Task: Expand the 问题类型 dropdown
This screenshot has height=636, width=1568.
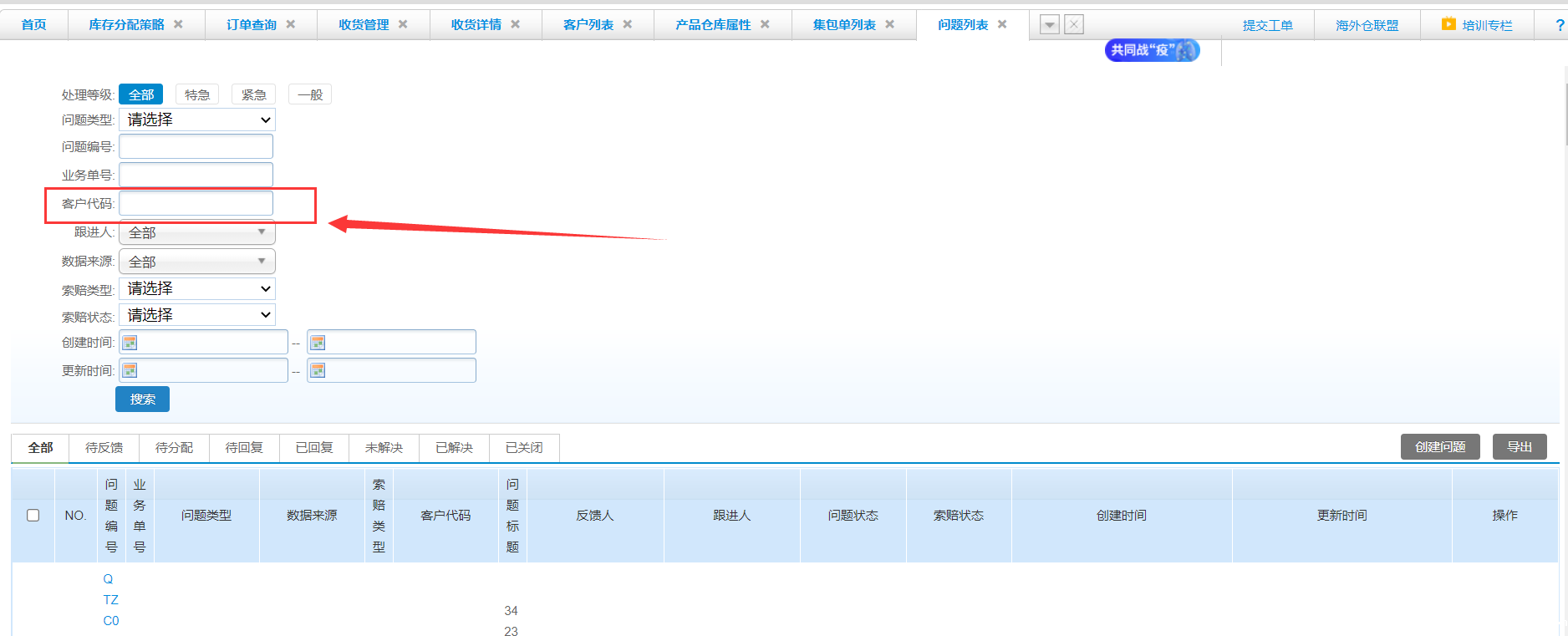Action: [197, 120]
